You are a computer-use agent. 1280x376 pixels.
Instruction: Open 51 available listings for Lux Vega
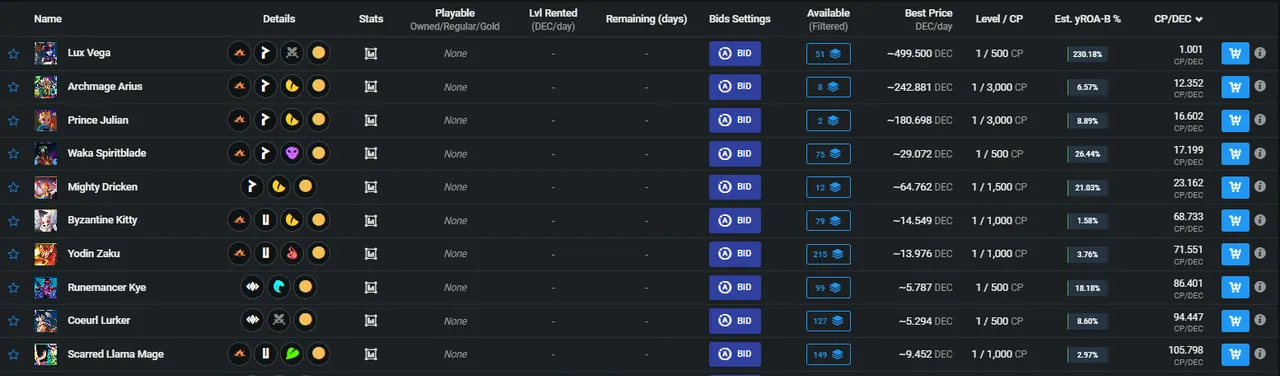(829, 54)
